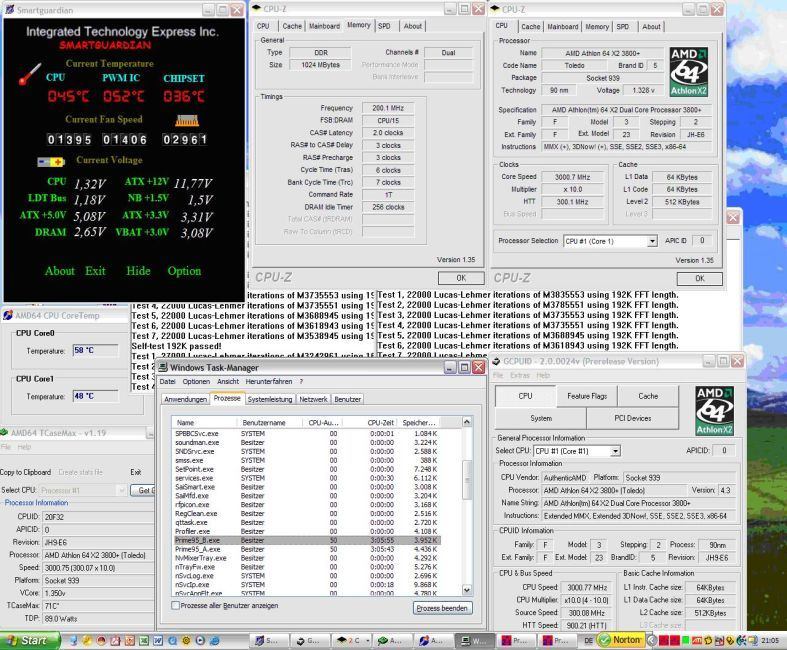The width and height of the screenshot is (787, 650).
Task: Open Internet Explorer icon in Quick Launch
Action: click(x=214, y=640)
